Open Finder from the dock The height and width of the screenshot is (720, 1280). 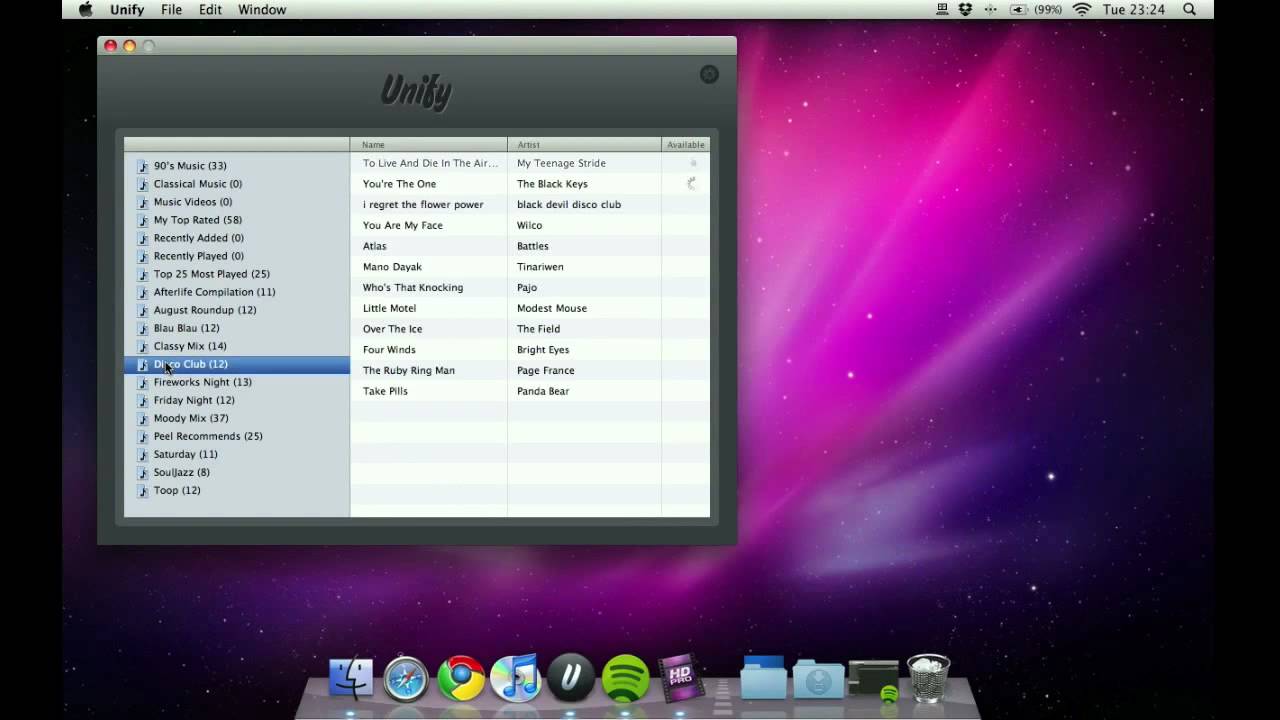tap(351, 678)
